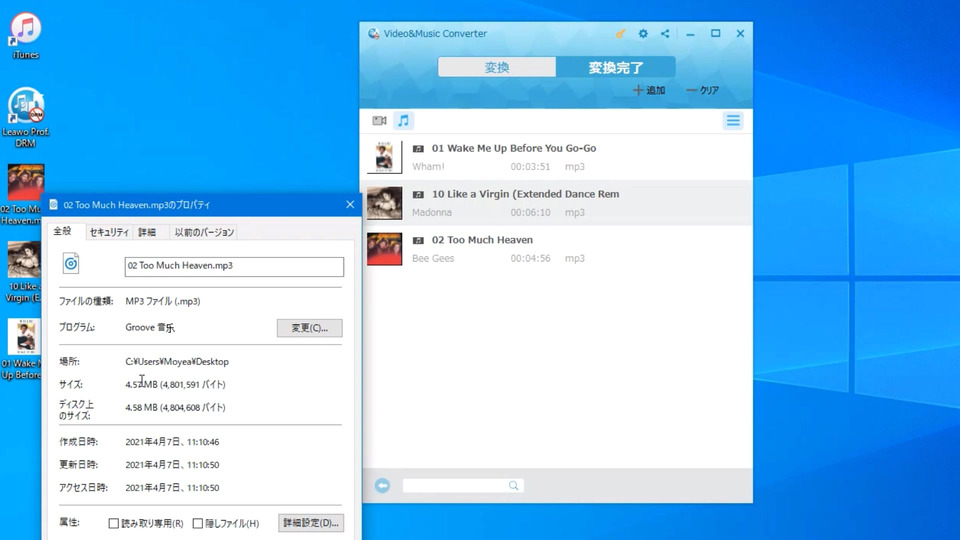Open iTunes desktop shortcut
This screenshot has height=540, width=960.
pos(25,36)
